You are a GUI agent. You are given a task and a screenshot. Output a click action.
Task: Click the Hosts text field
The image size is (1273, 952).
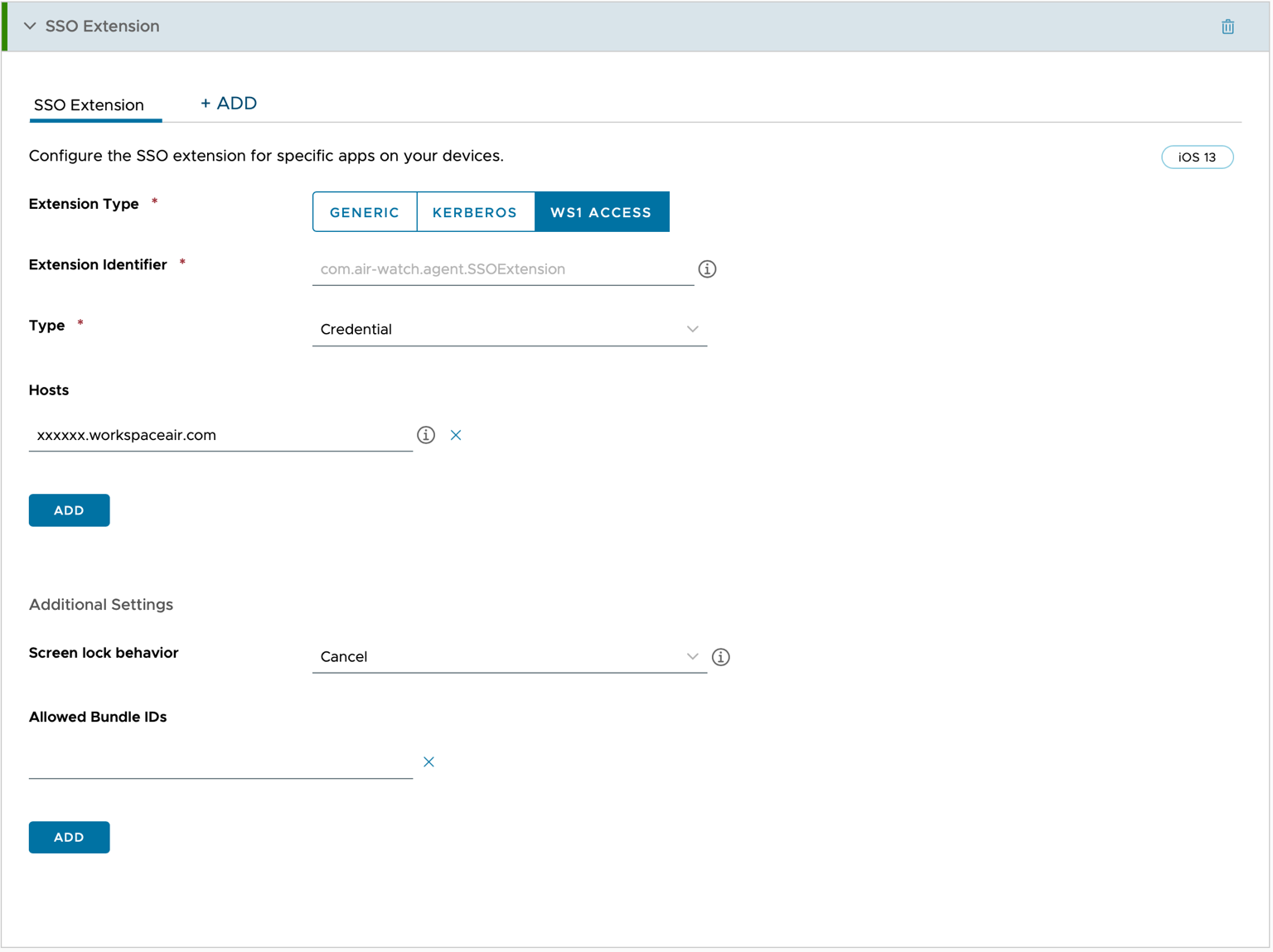click(x=220, y=434)
